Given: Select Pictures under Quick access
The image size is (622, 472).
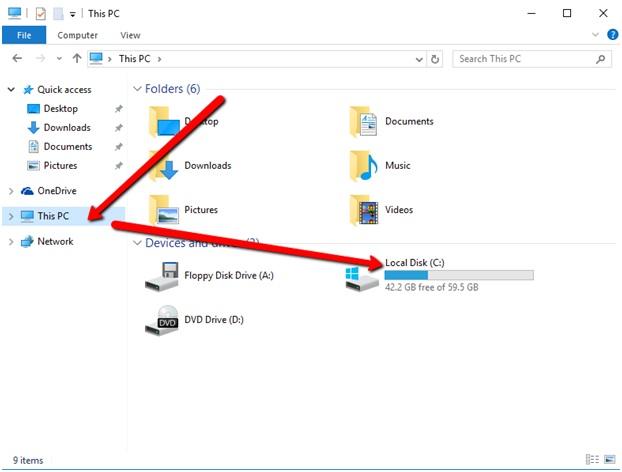Looking at the screenshot, I should click(x=60, y=166).
